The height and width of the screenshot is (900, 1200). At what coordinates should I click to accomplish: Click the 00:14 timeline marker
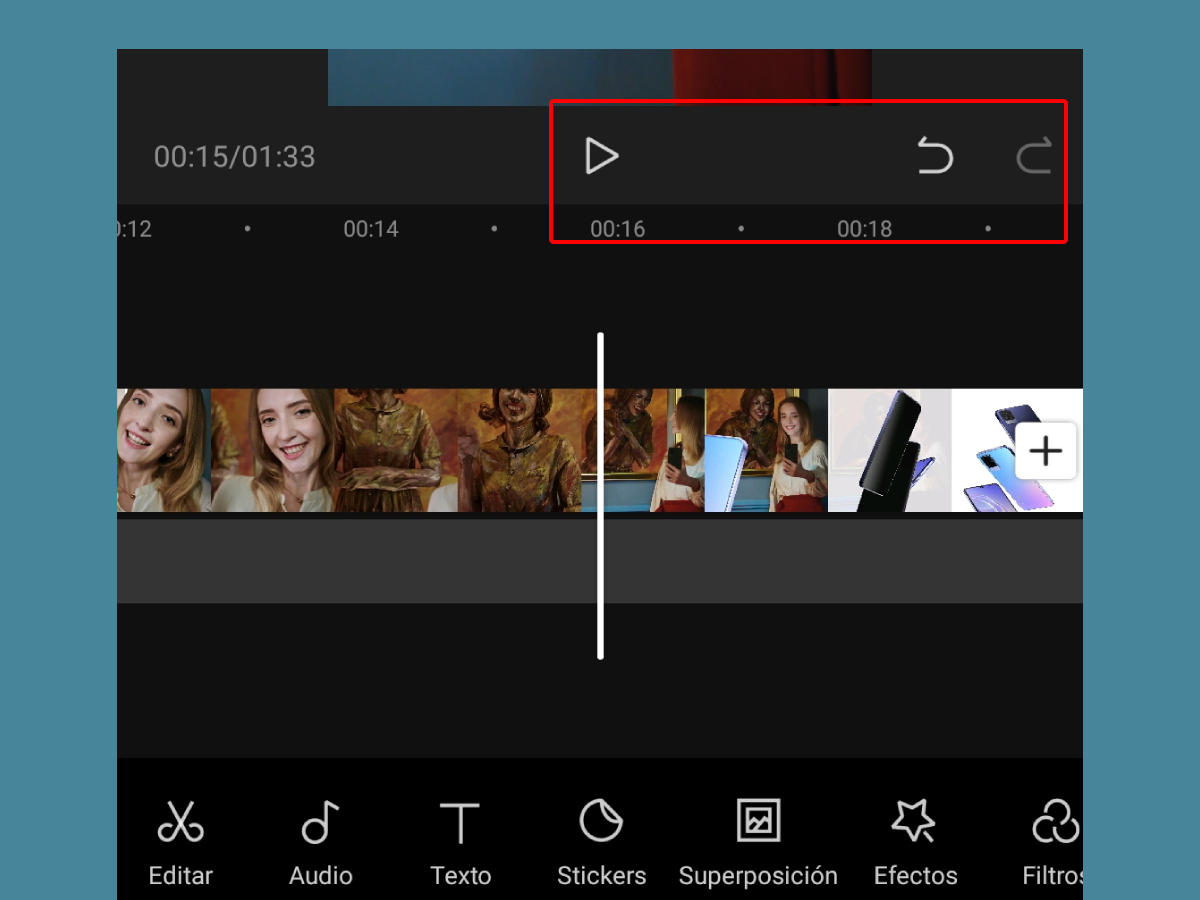pyautogui.click(x=371, y=228)
